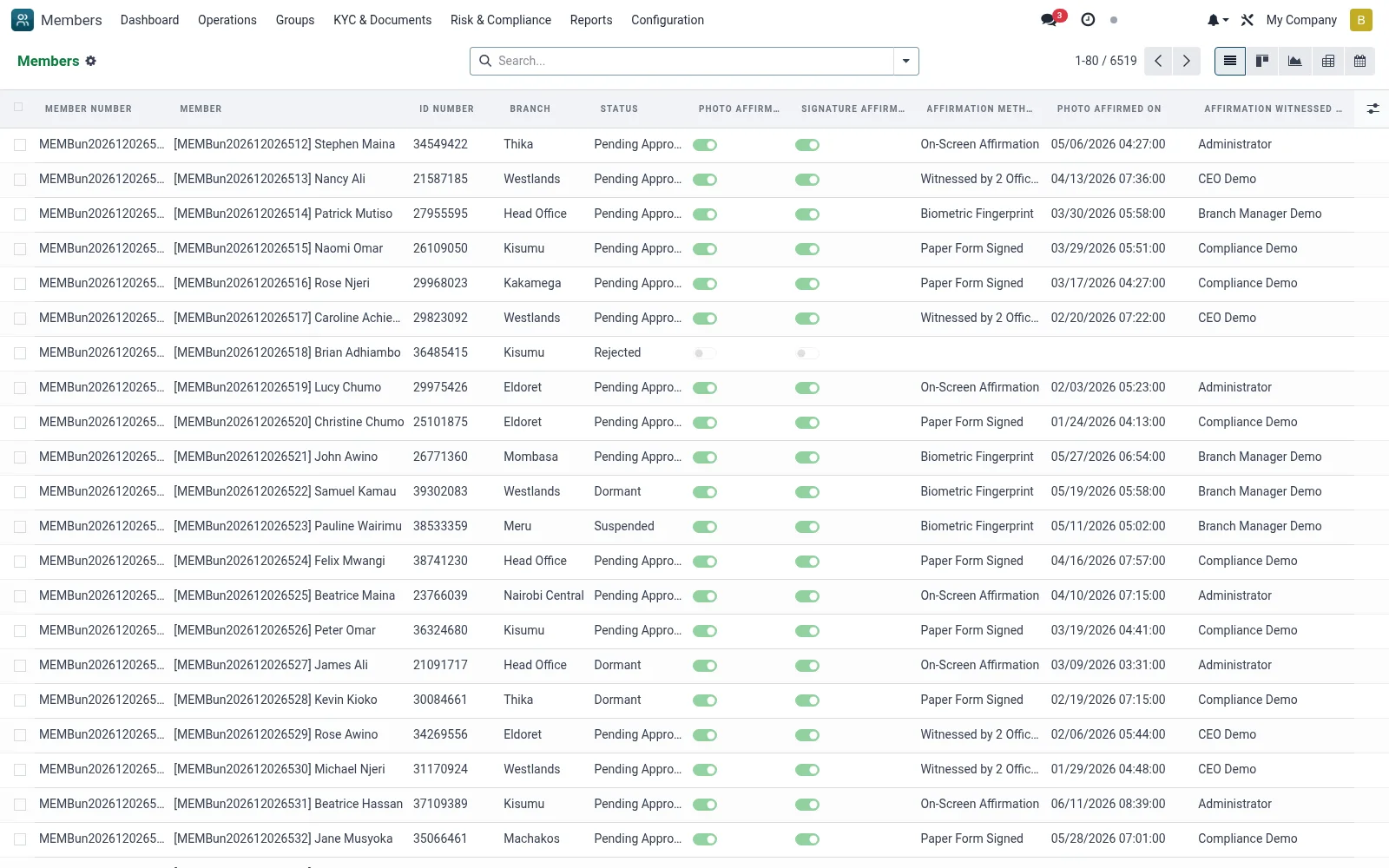Click the Suspended status of Pauline Wairimu
The height and width of the screenshot is (868, 1389).
point(624,526)
